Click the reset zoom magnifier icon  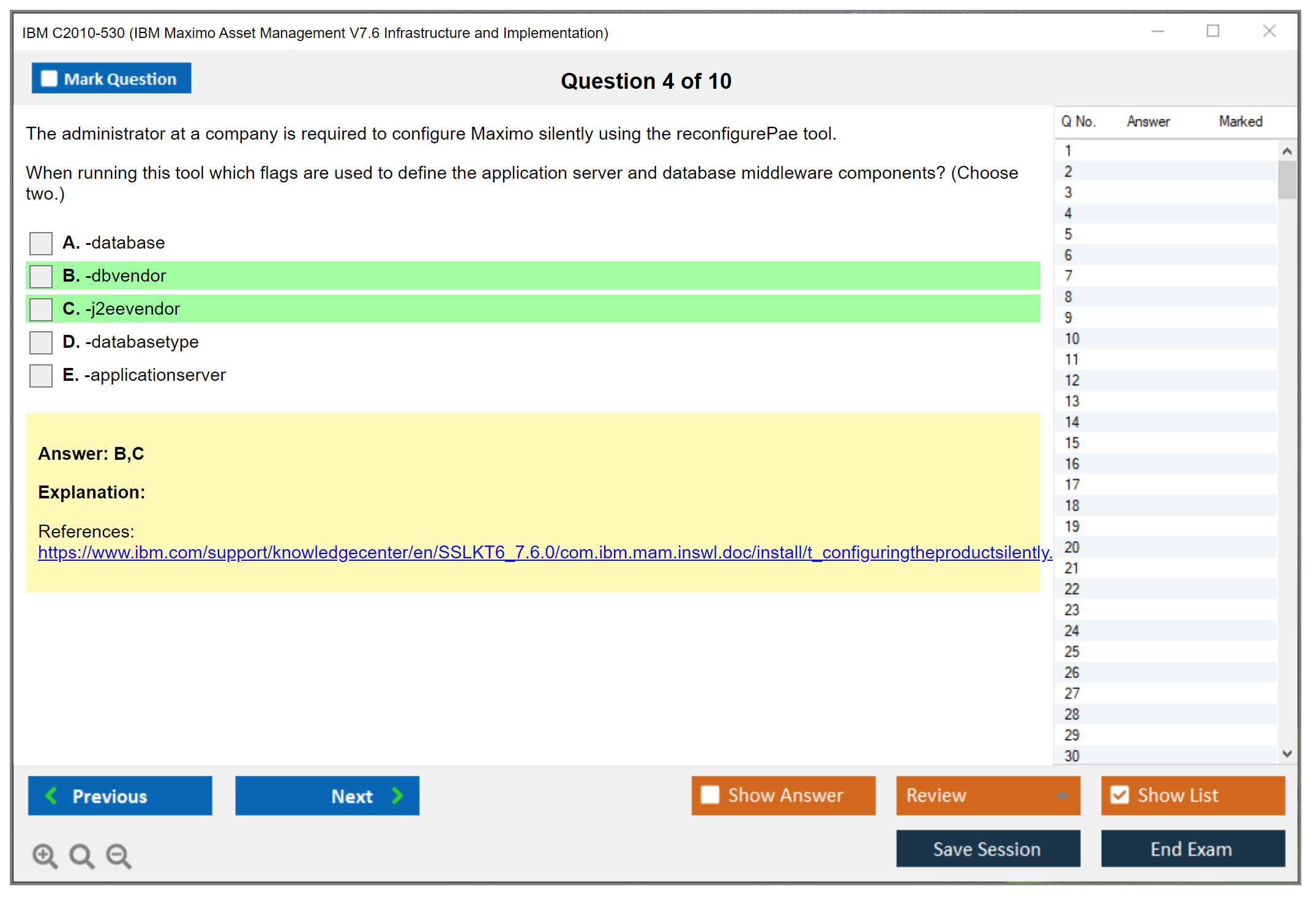pyautogui.click(x=81, y=855)
